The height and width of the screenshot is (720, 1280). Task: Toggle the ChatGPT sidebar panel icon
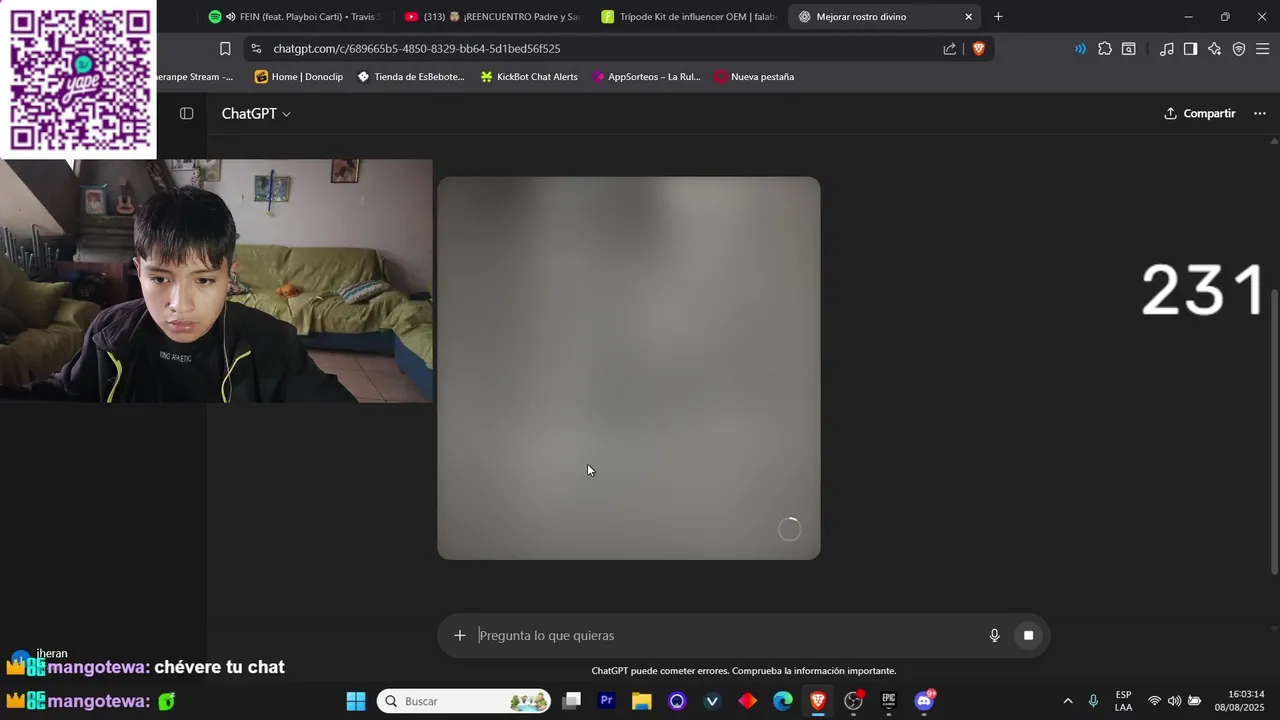point(186,114)
